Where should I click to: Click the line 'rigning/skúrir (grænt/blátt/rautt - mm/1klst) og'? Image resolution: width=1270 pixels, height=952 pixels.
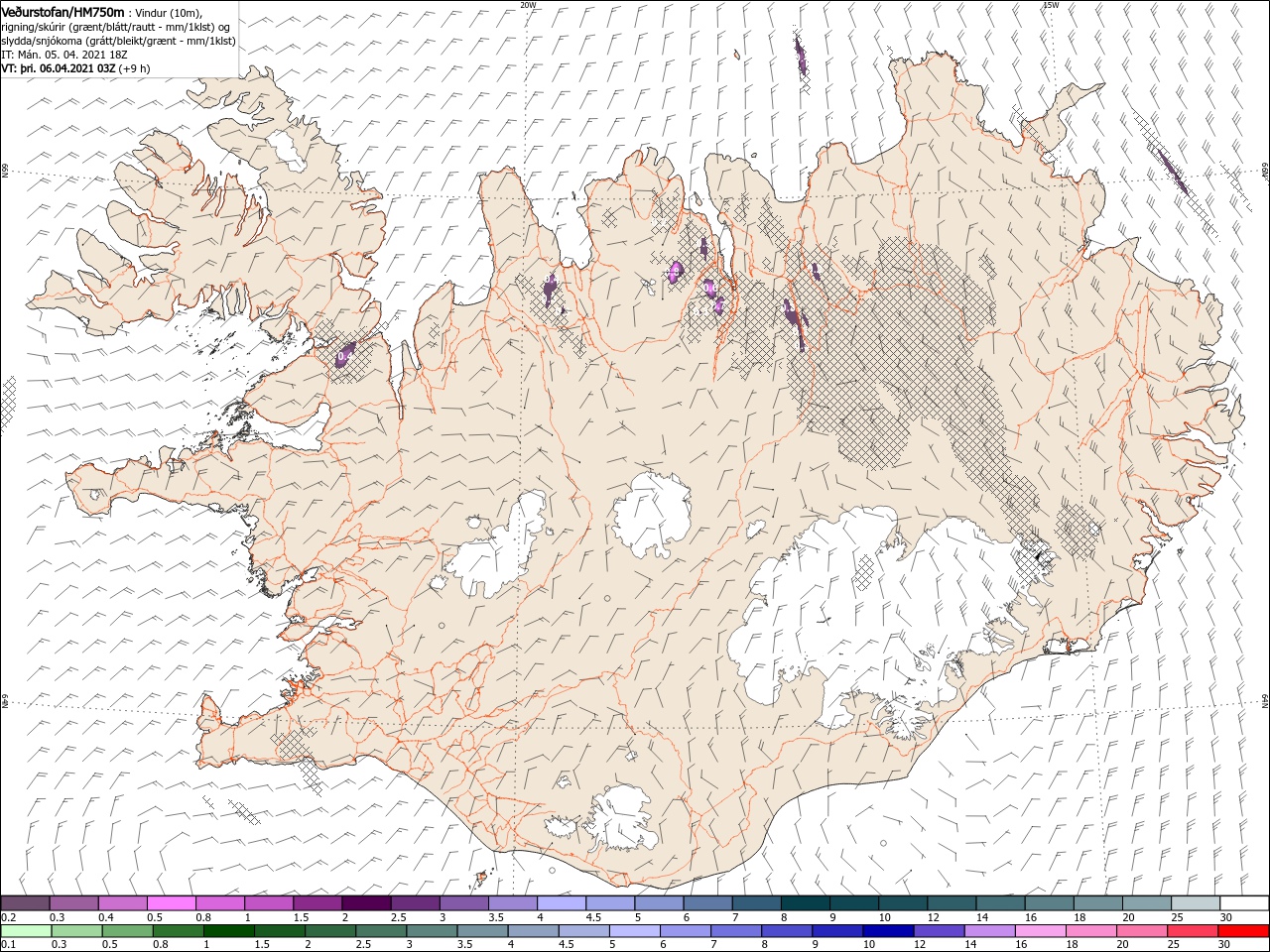(x=116, y=27)
